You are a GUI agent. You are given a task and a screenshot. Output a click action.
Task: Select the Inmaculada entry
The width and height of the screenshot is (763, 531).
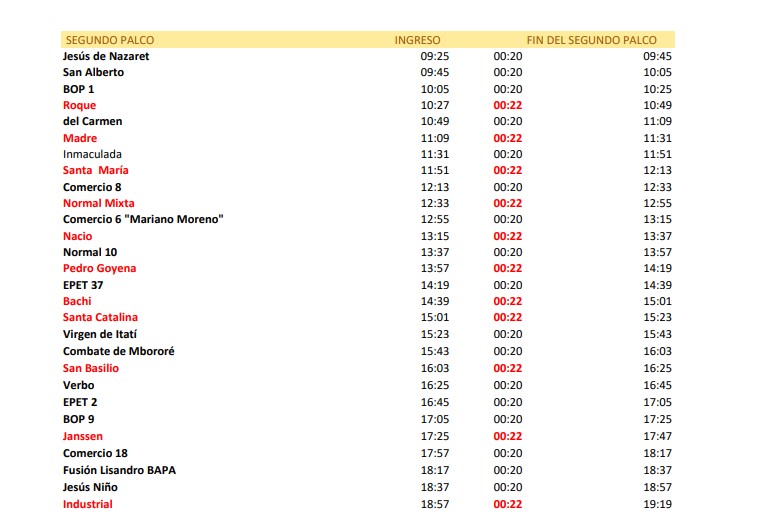click(x=93, y=155)
